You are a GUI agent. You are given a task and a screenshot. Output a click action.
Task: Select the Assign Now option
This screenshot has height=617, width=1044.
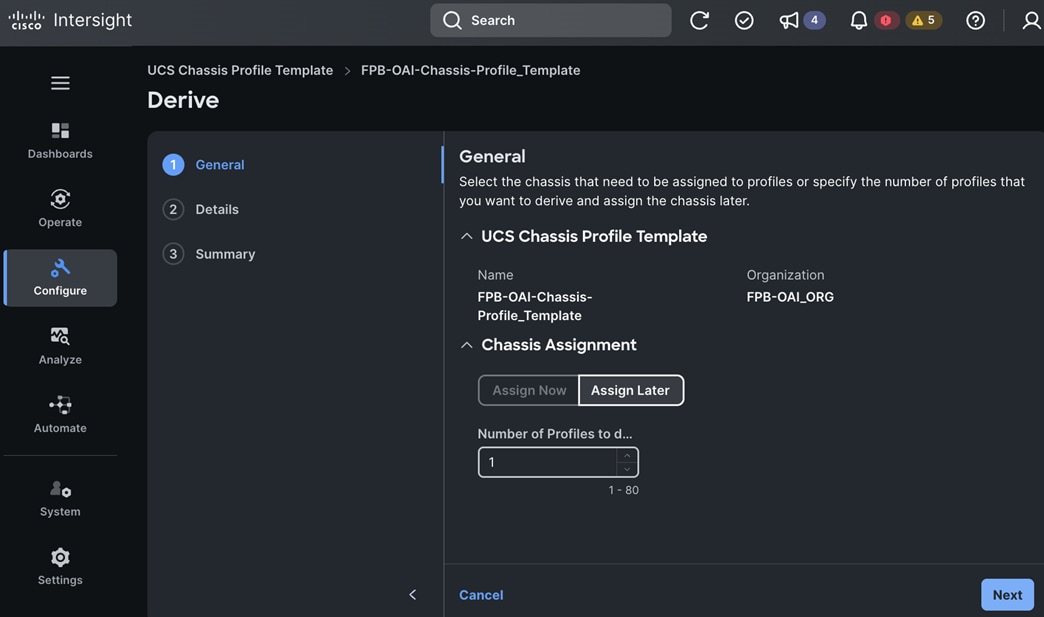point(529,390)
